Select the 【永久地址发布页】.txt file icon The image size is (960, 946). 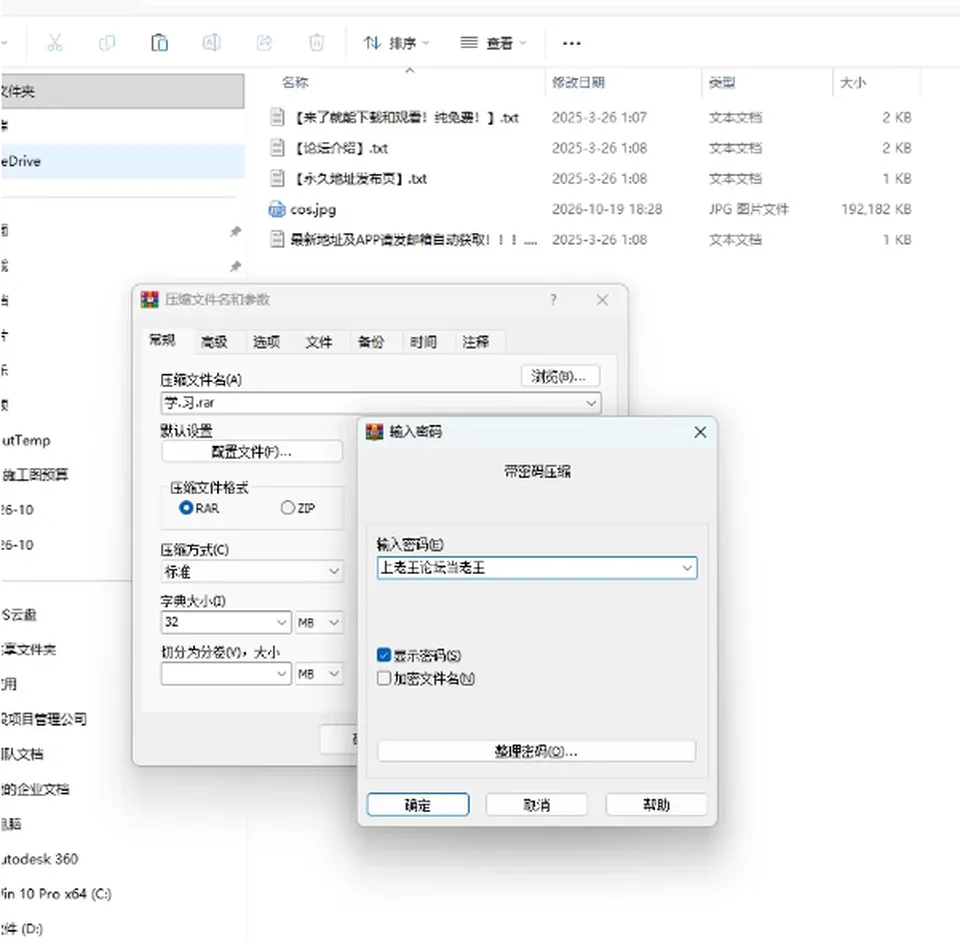pos(277,178)
